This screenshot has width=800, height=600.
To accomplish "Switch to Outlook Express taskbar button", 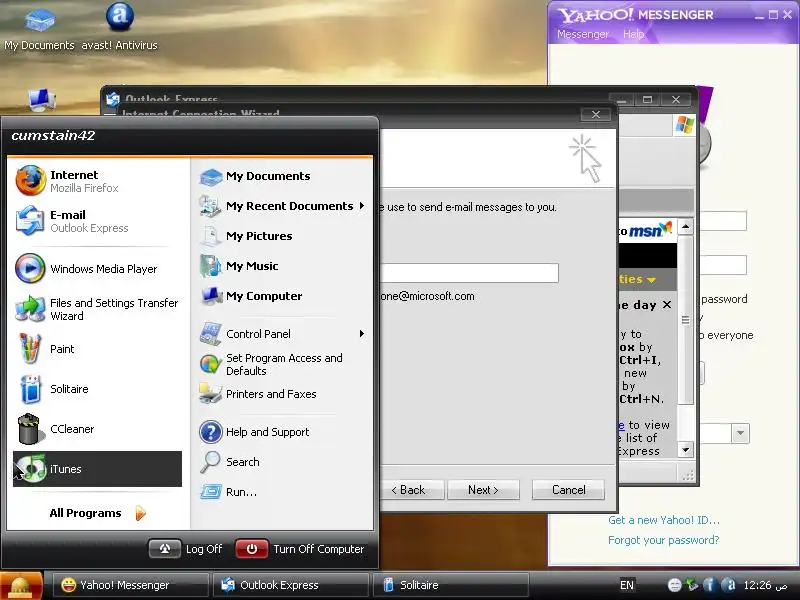I will [x=291, y=585].
